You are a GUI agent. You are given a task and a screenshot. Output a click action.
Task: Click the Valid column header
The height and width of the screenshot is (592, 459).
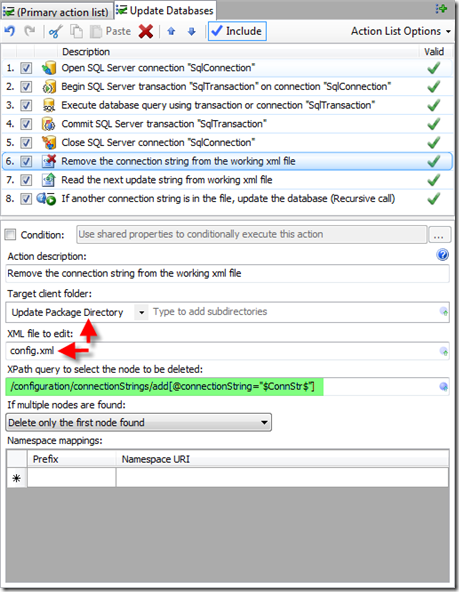click(x=435, y=52)
